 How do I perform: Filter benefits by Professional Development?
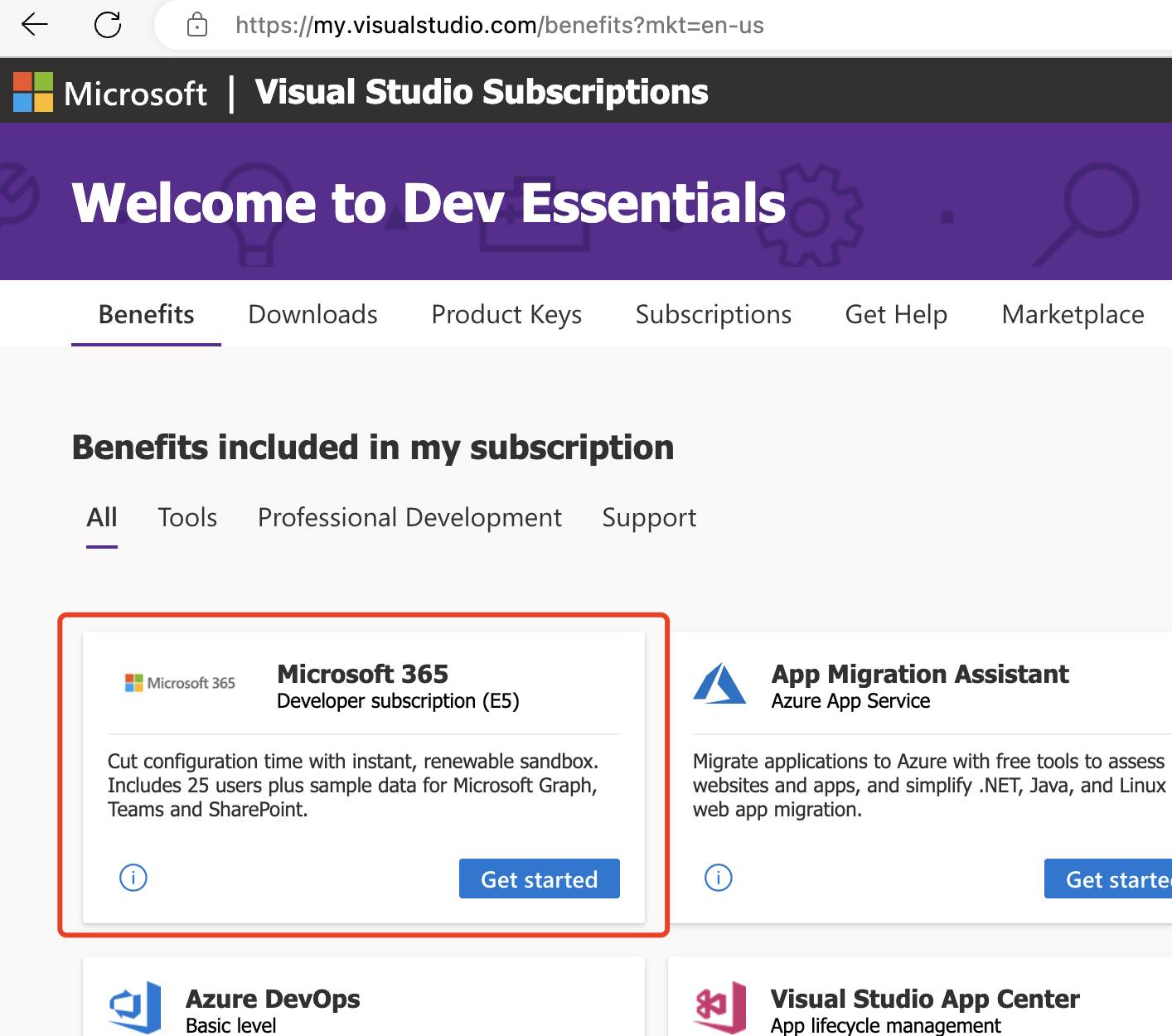[409, 517]
